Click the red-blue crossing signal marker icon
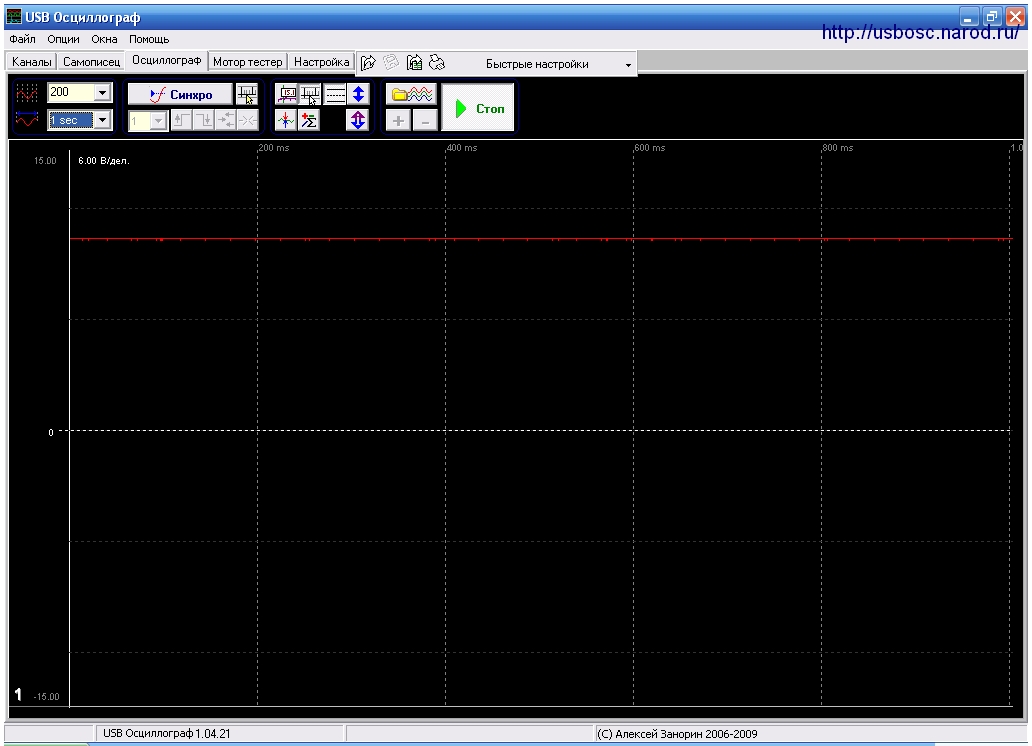The image size is (1032, 746). coord(285,120)
